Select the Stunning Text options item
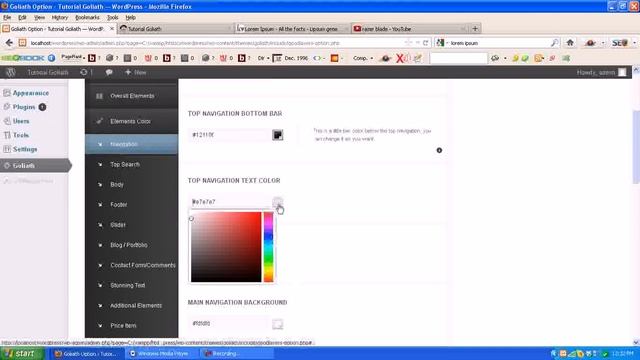 click(131, 285)
